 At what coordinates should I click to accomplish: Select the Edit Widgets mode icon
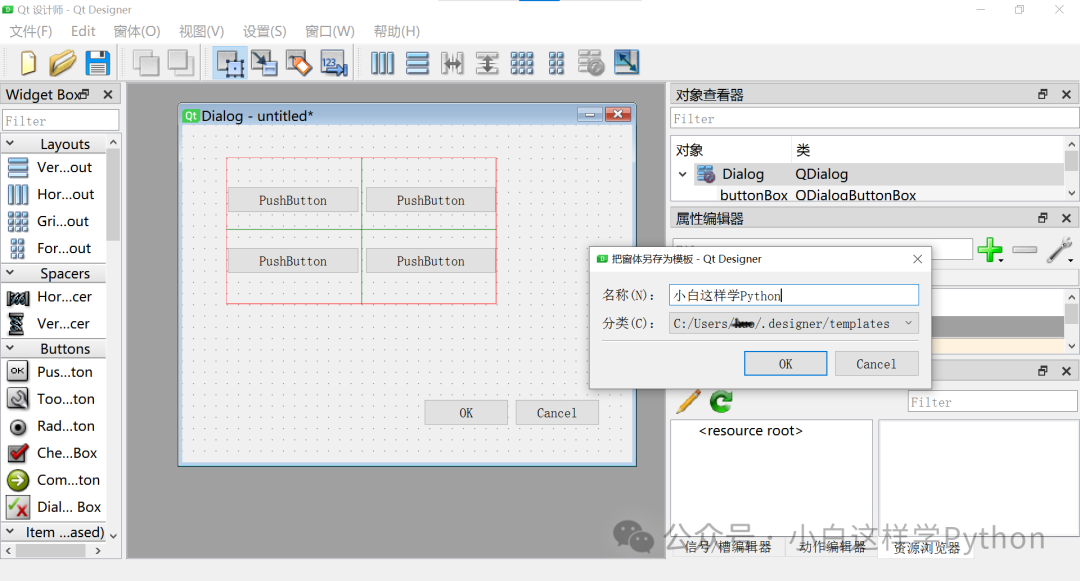pyautogui.click(x=230, y=63)
